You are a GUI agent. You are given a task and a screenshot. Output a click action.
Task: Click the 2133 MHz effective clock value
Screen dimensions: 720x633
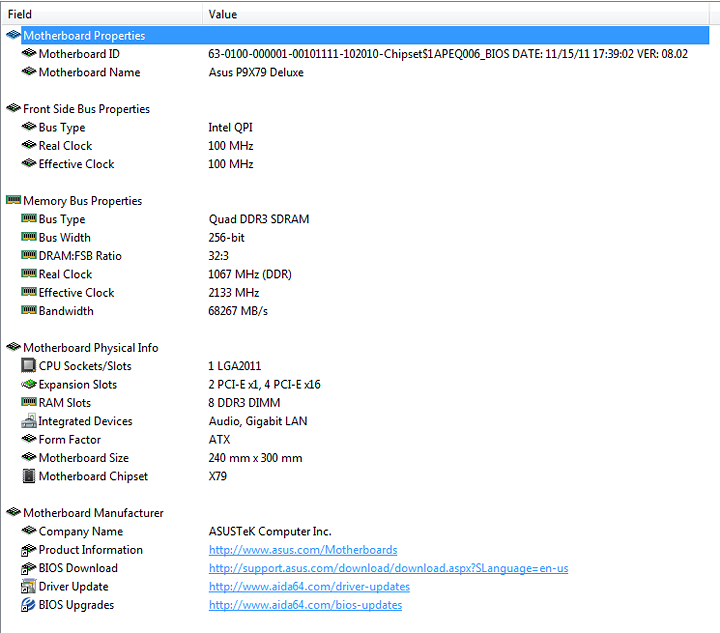pyautogui.click(x=234, y=292)
